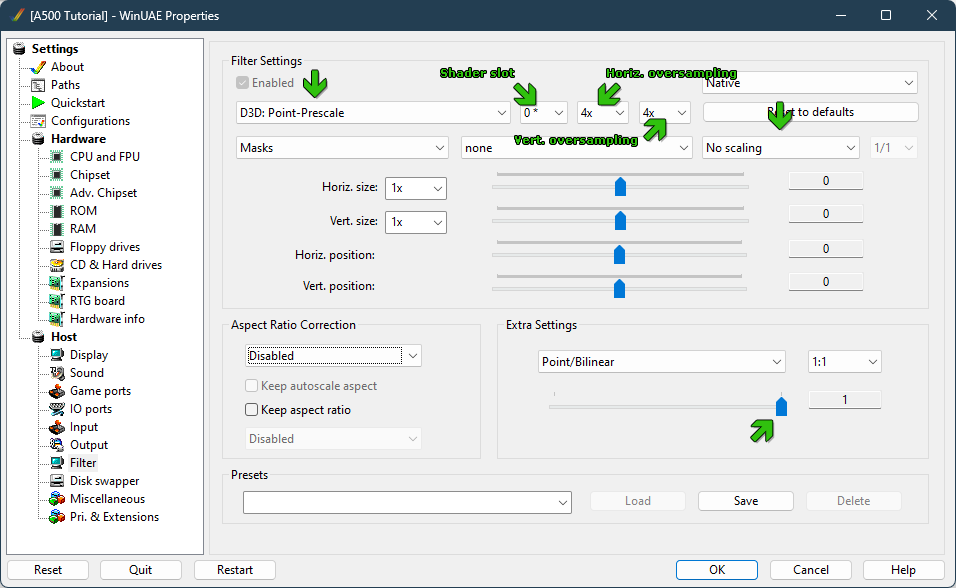Screen dimensions: 956x588
Task: Open the Native dropdown in Filter Settings
Action: pos(810,83)
